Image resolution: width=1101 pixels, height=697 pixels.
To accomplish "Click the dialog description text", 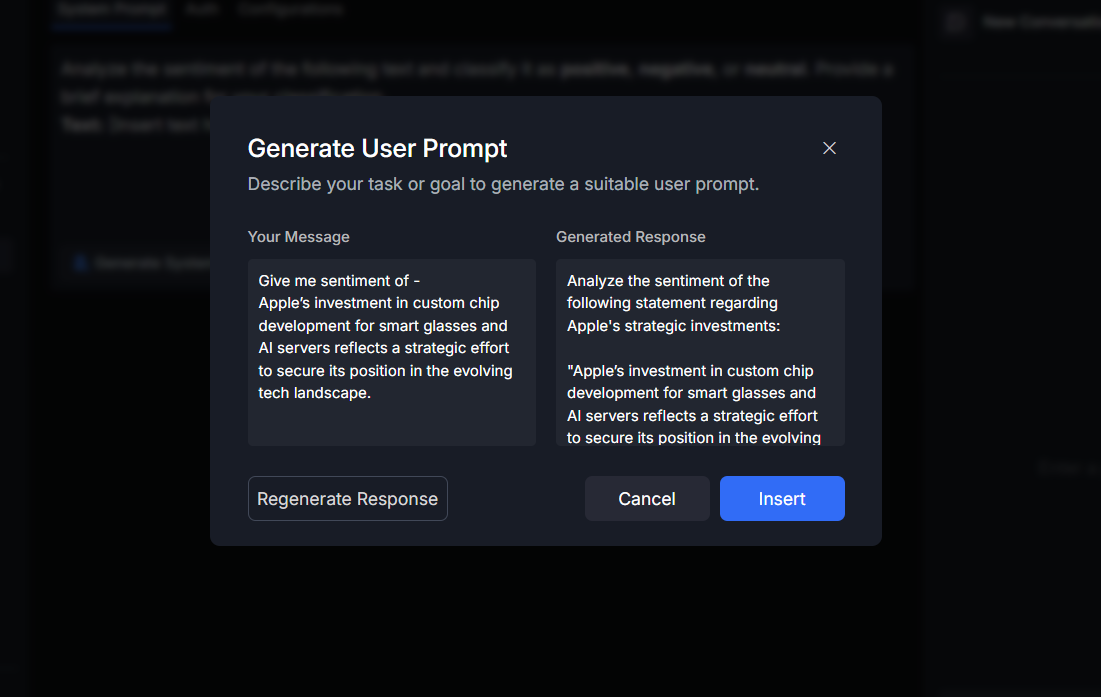I will point(503,185).
